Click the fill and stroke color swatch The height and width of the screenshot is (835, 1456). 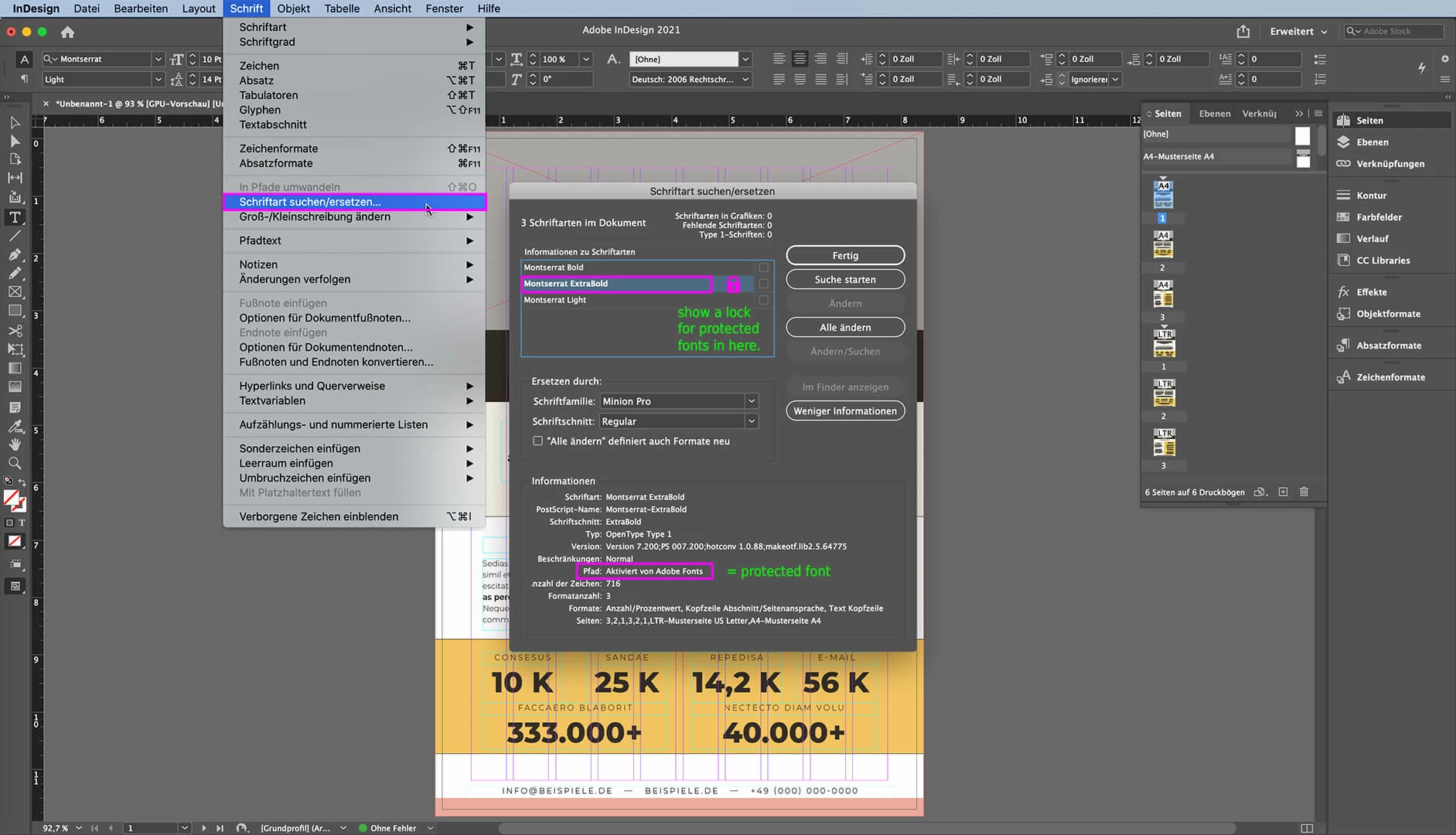14,501
